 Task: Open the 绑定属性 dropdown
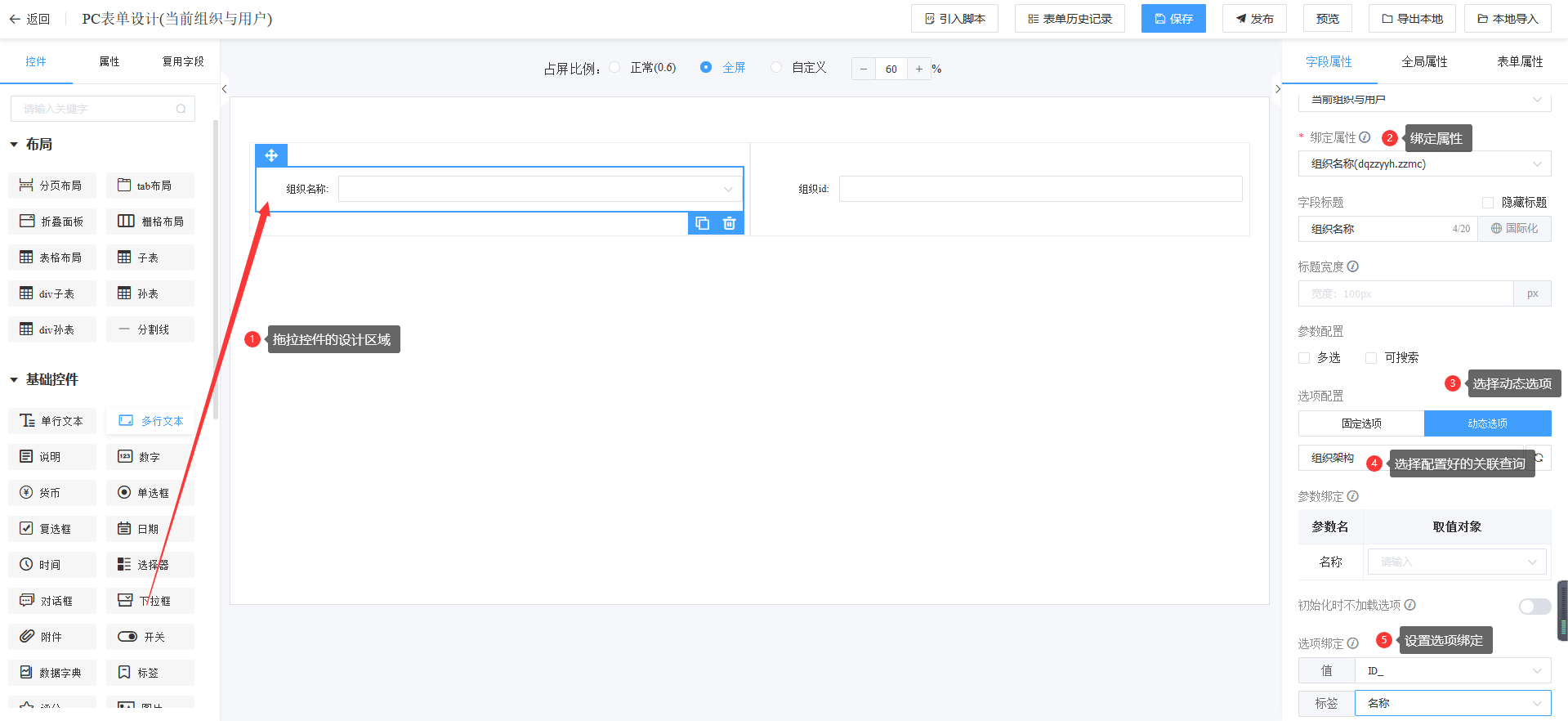point(1423,164)
